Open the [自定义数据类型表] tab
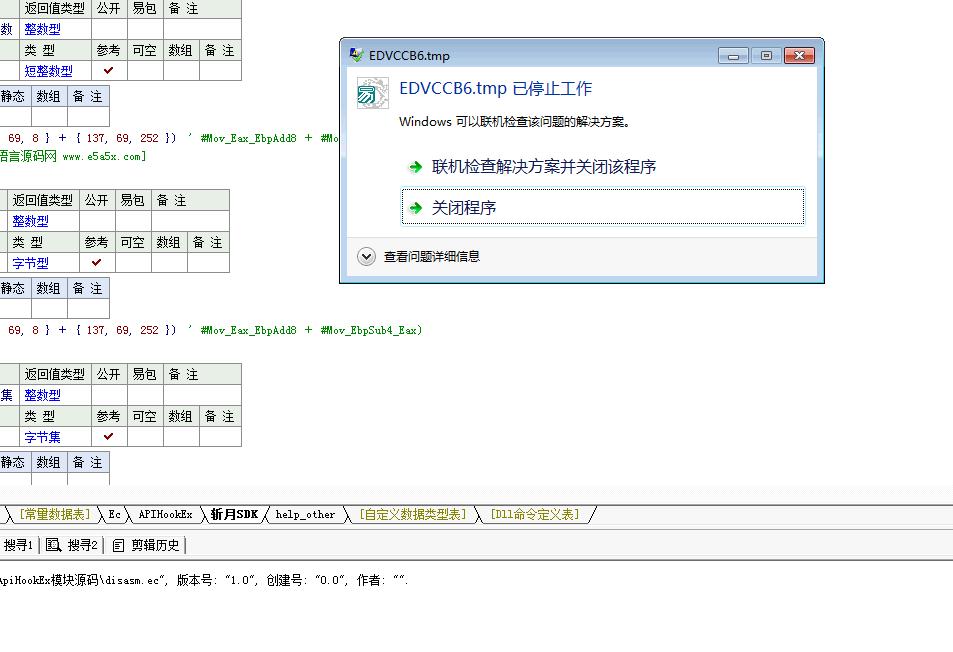Viewport: 953px width, 652px height. click(413, 515)
